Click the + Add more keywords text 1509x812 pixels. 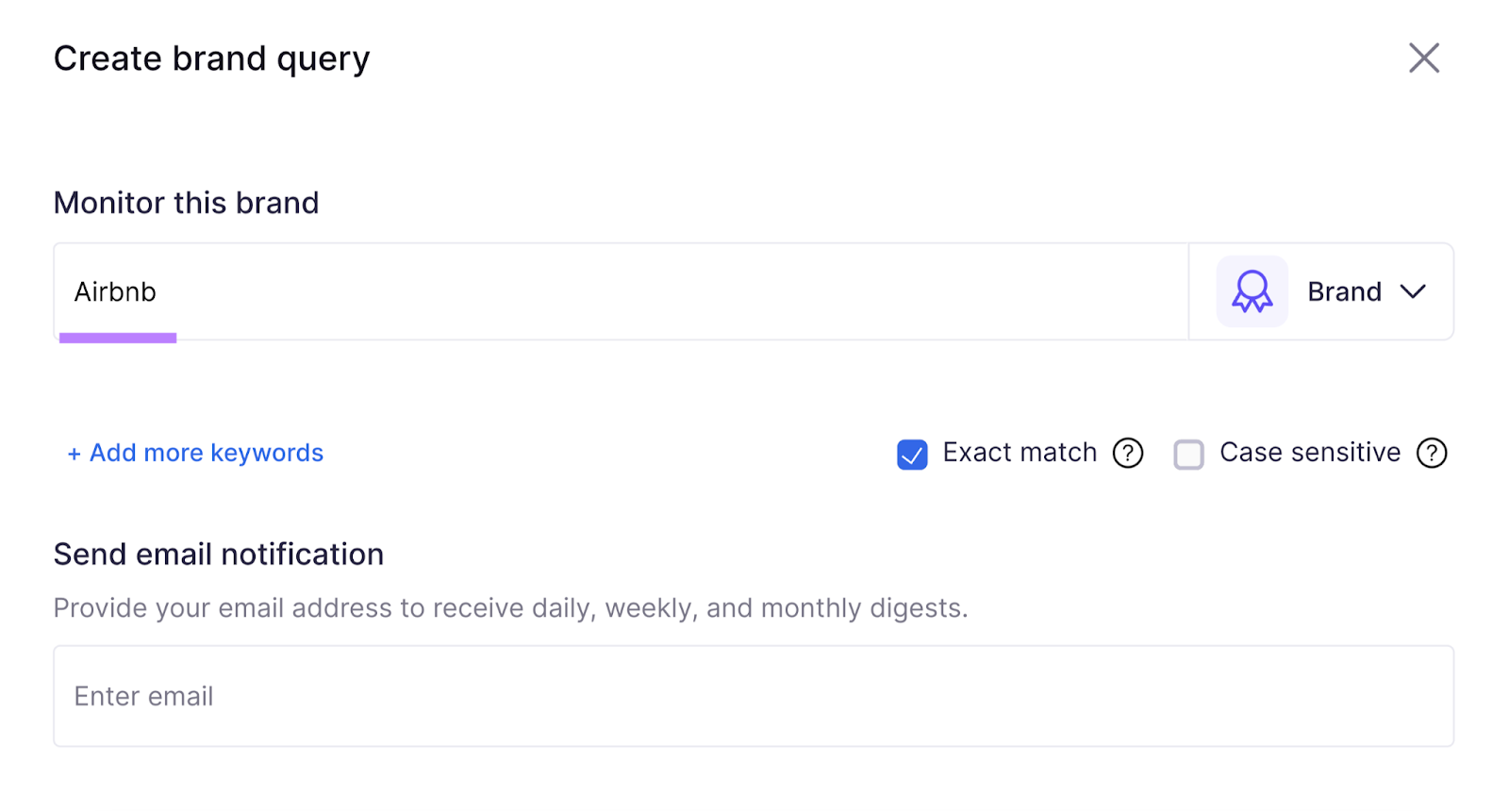coord(193,453)
